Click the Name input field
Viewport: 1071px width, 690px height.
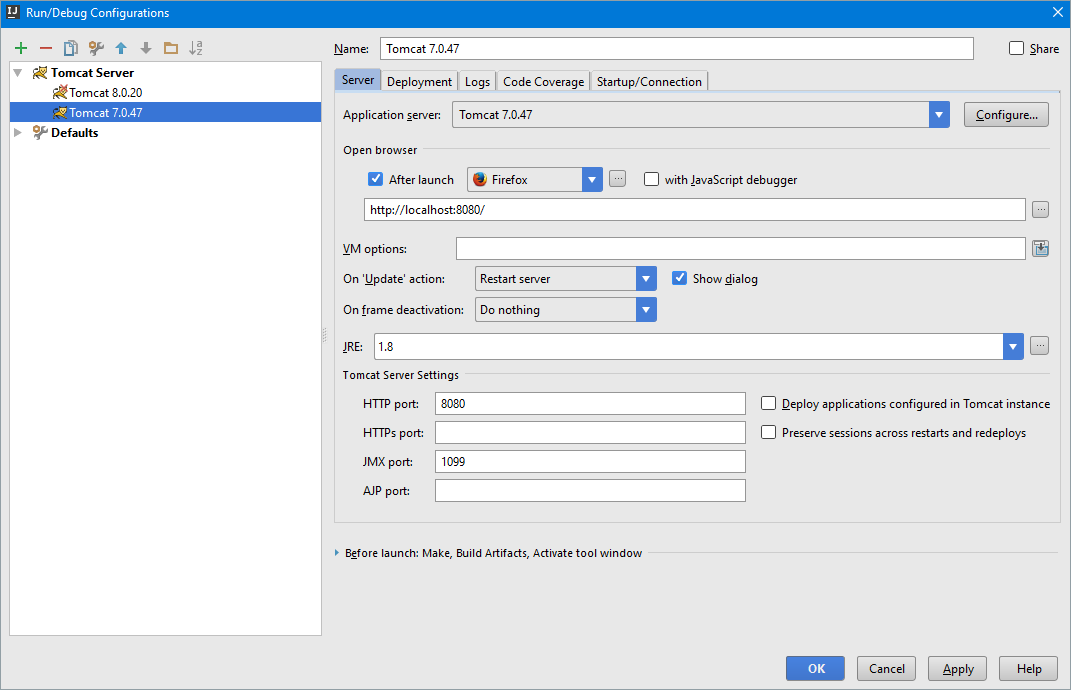click(x=677, y=49)
